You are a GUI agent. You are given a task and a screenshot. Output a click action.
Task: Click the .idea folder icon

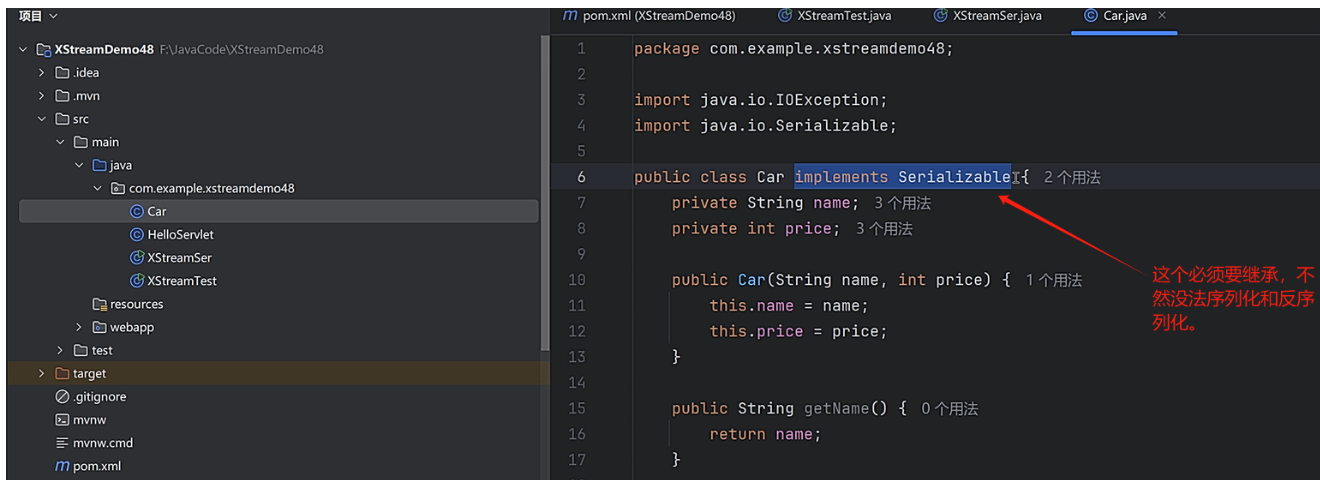[x=62, y=72]
